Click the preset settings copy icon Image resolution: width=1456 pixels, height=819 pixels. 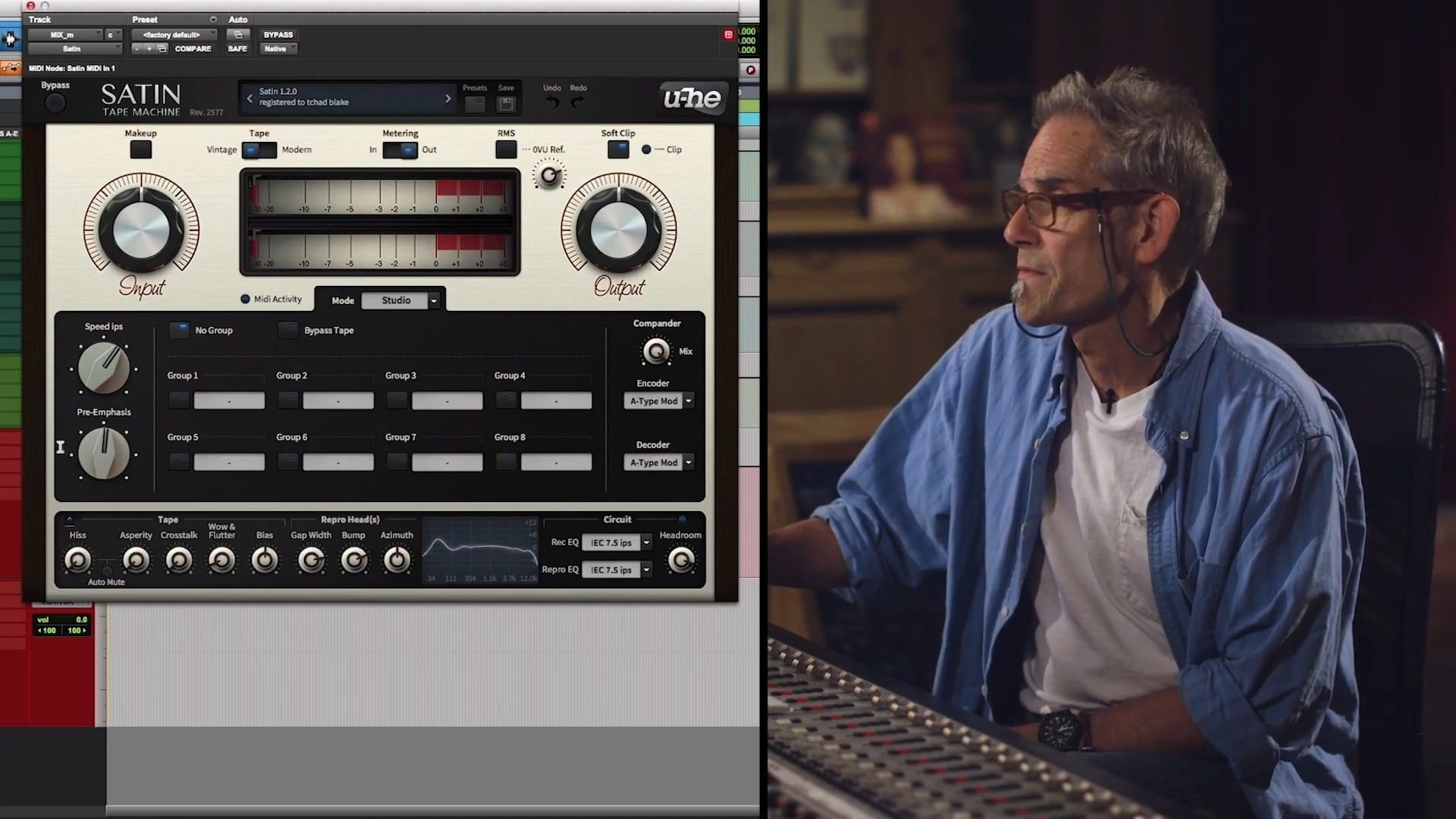tap(162, 49)
